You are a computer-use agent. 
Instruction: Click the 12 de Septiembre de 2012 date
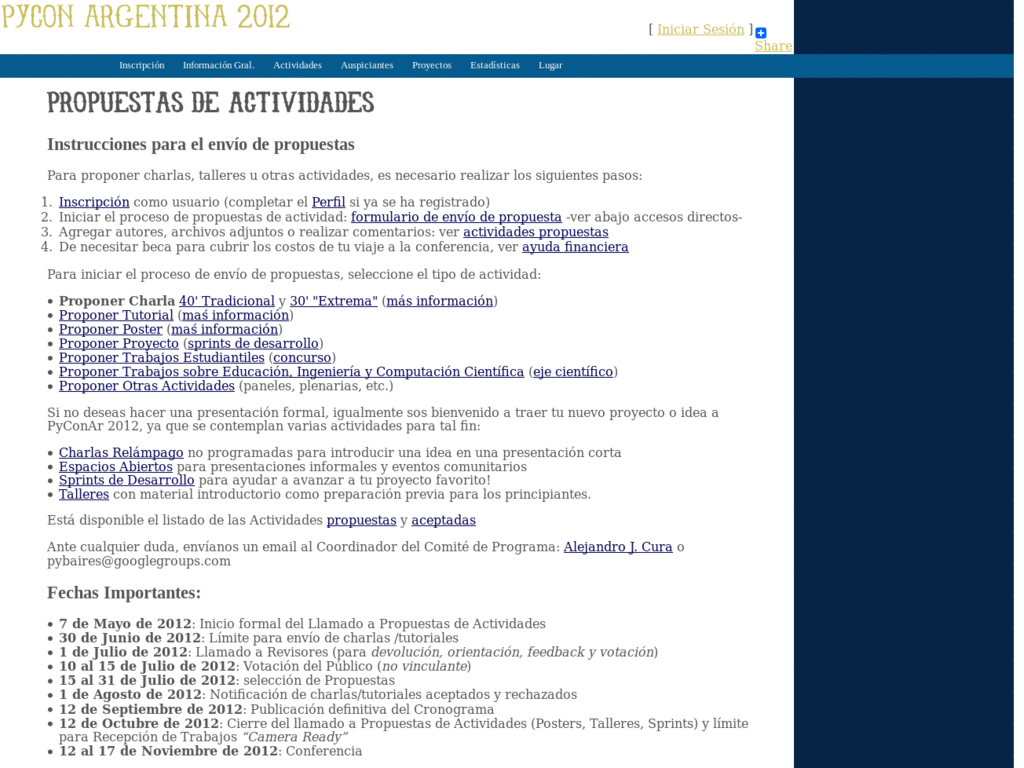[x=151, y=710]
